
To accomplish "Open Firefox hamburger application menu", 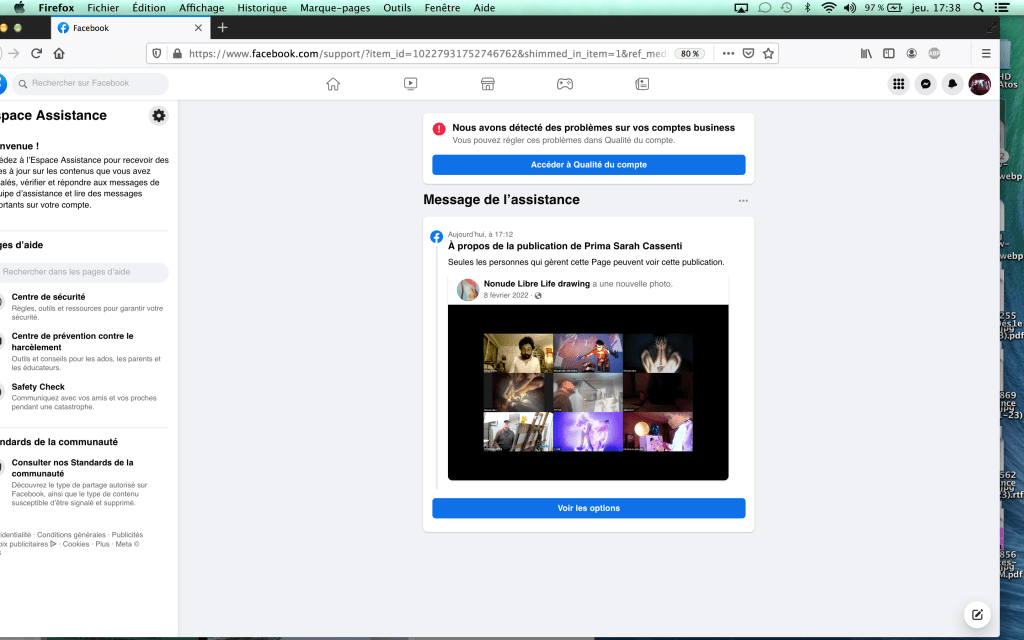I will pyautogui.click(x=986, y=53).
